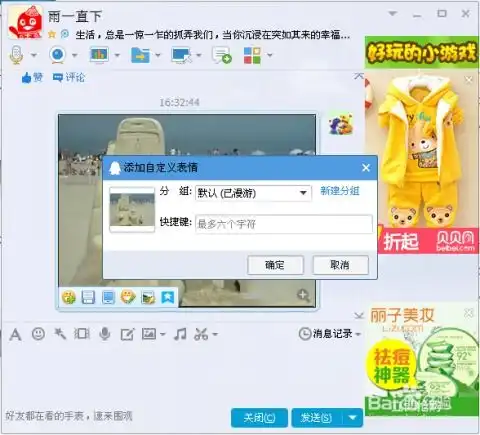
Task: Start a voice call with microphone icon
Action: pos(16,55)
